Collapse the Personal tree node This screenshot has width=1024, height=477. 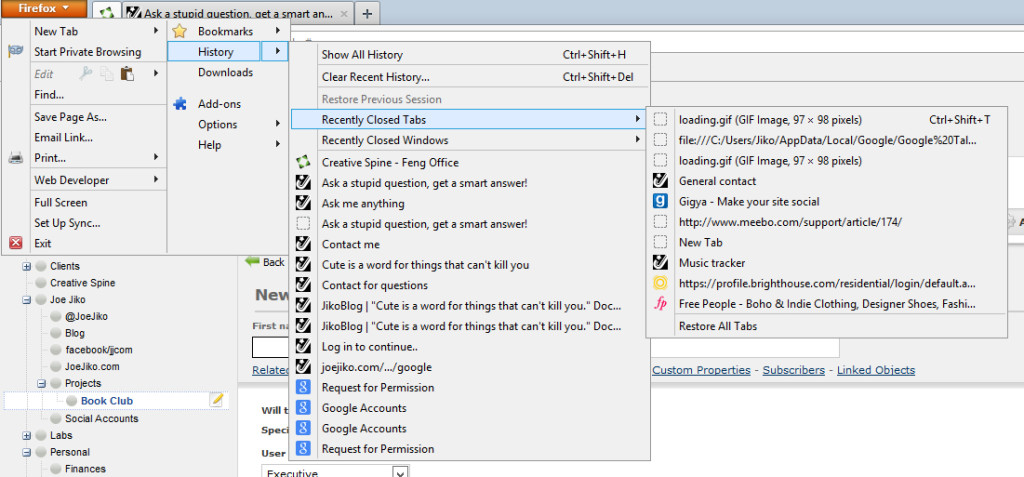pyautogui.click(x=27, y=452)
